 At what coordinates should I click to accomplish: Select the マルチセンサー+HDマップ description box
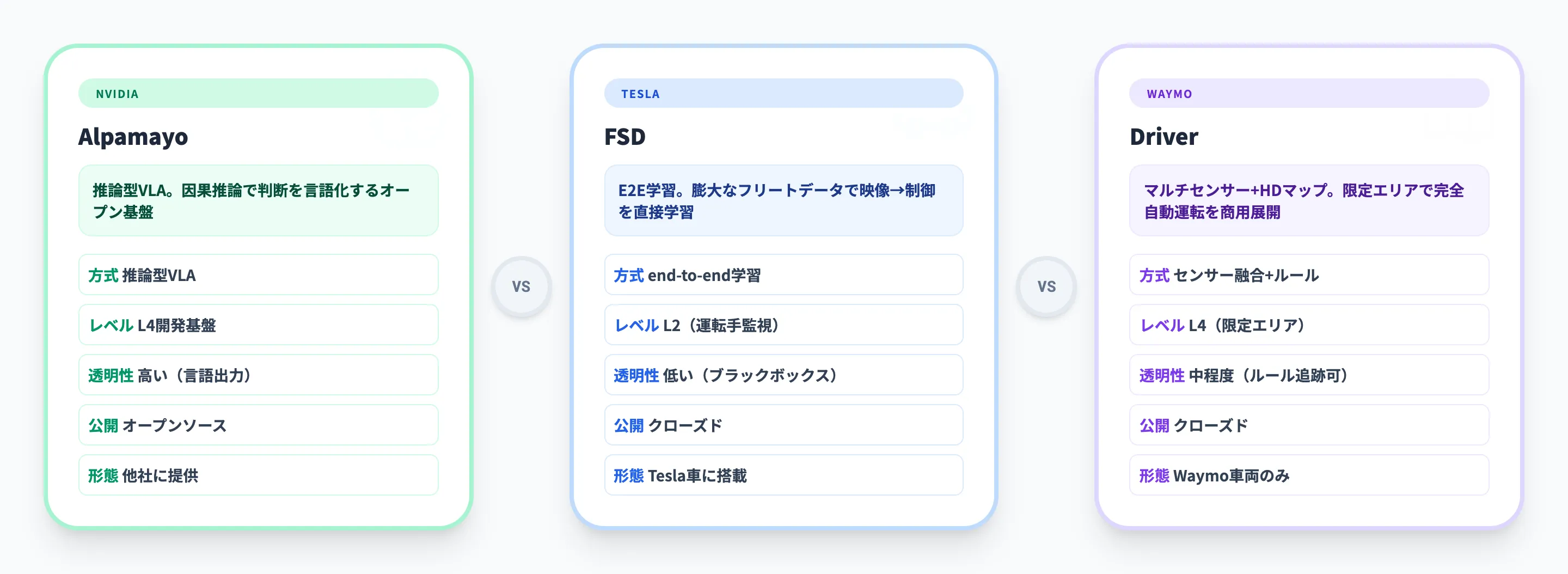(x=1309, y=201)
